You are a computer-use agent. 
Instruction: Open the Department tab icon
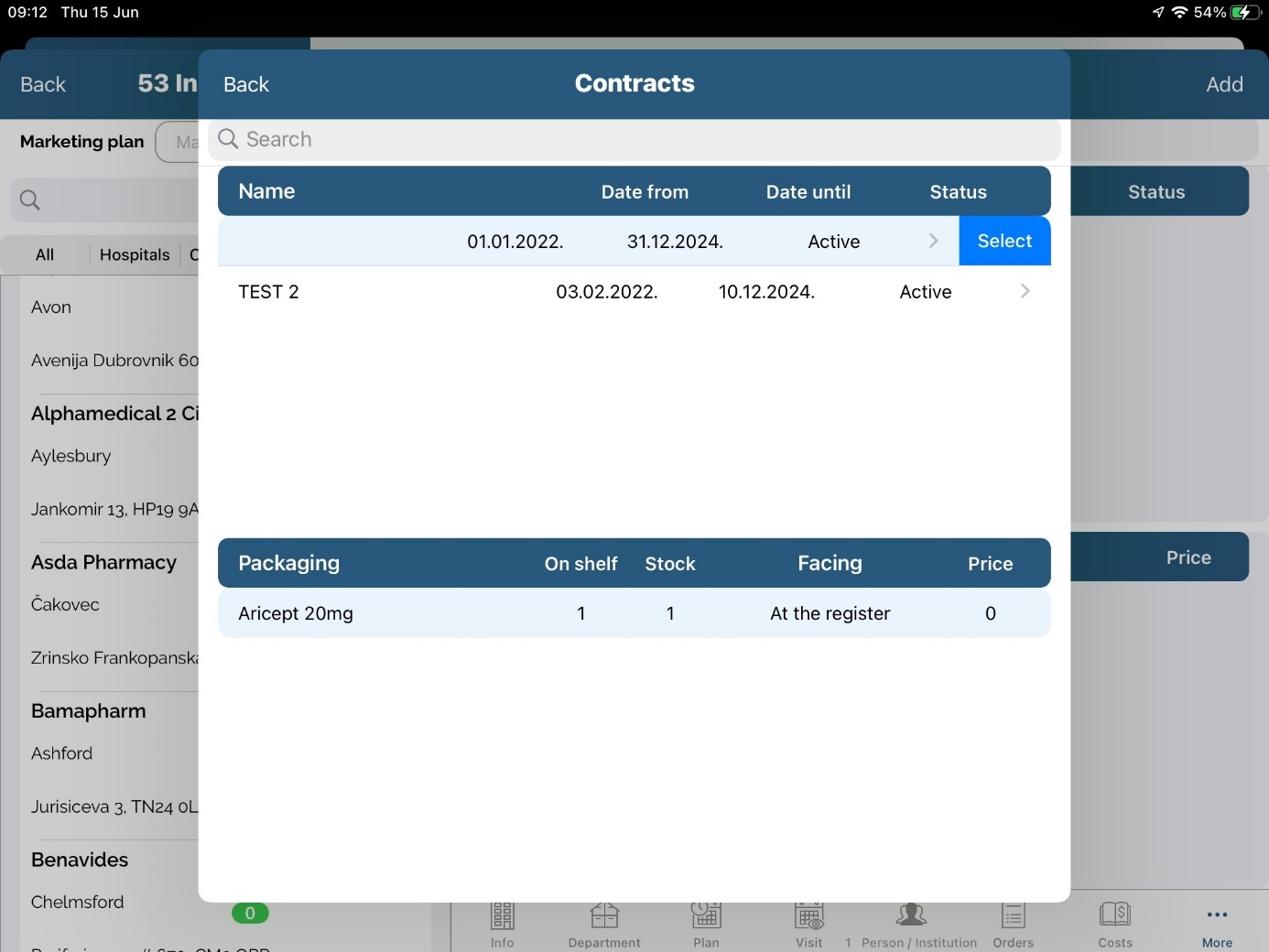coord(604,917)
